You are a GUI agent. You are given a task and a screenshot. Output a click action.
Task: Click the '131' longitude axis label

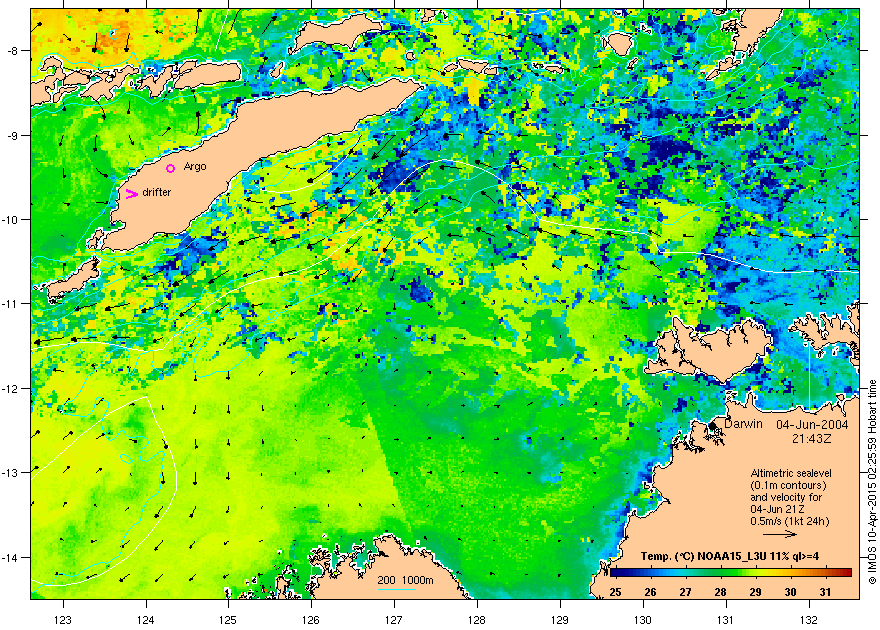click(726, 620)
